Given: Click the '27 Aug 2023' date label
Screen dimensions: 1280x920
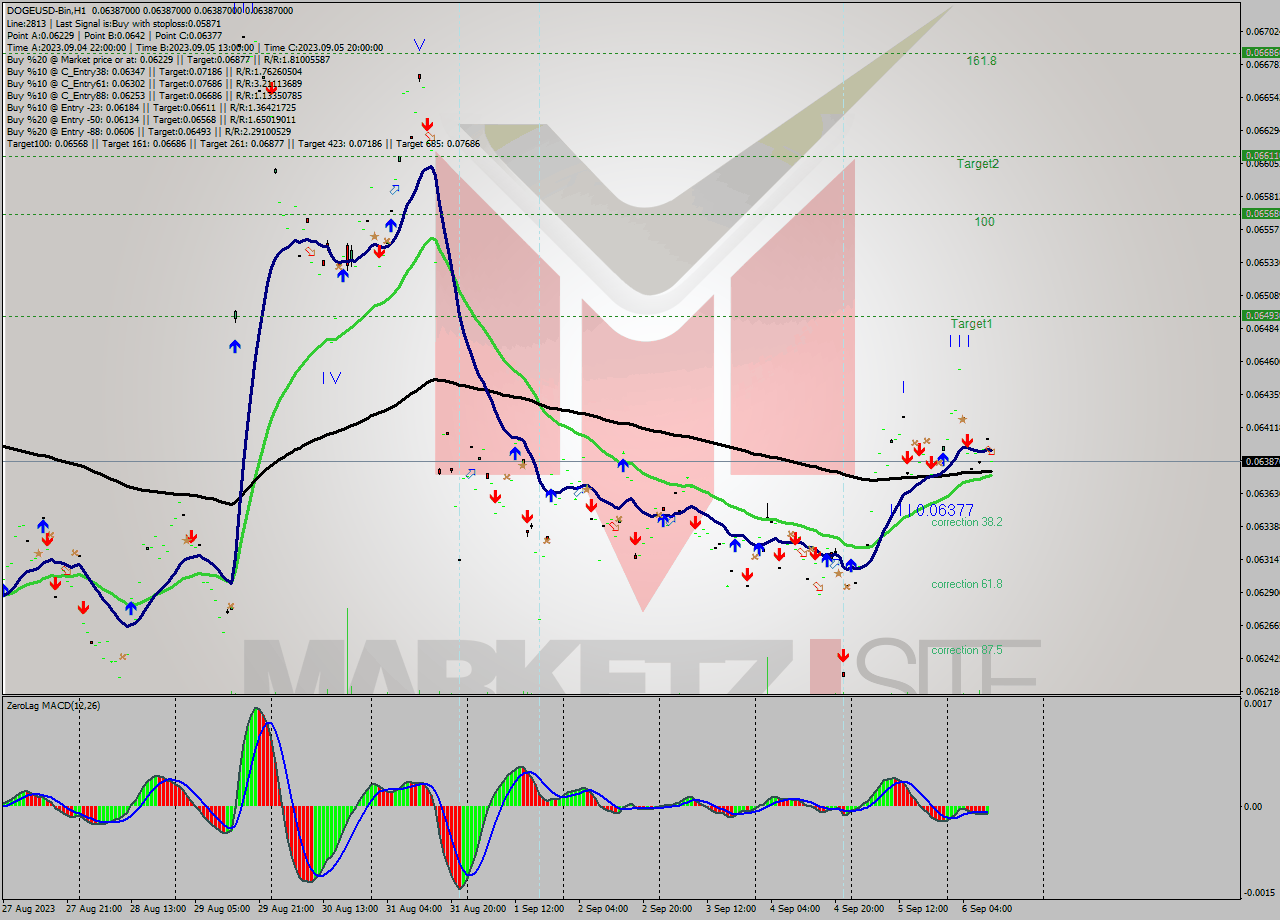Looking at the screenshot, I should click(x=28, y=909).
